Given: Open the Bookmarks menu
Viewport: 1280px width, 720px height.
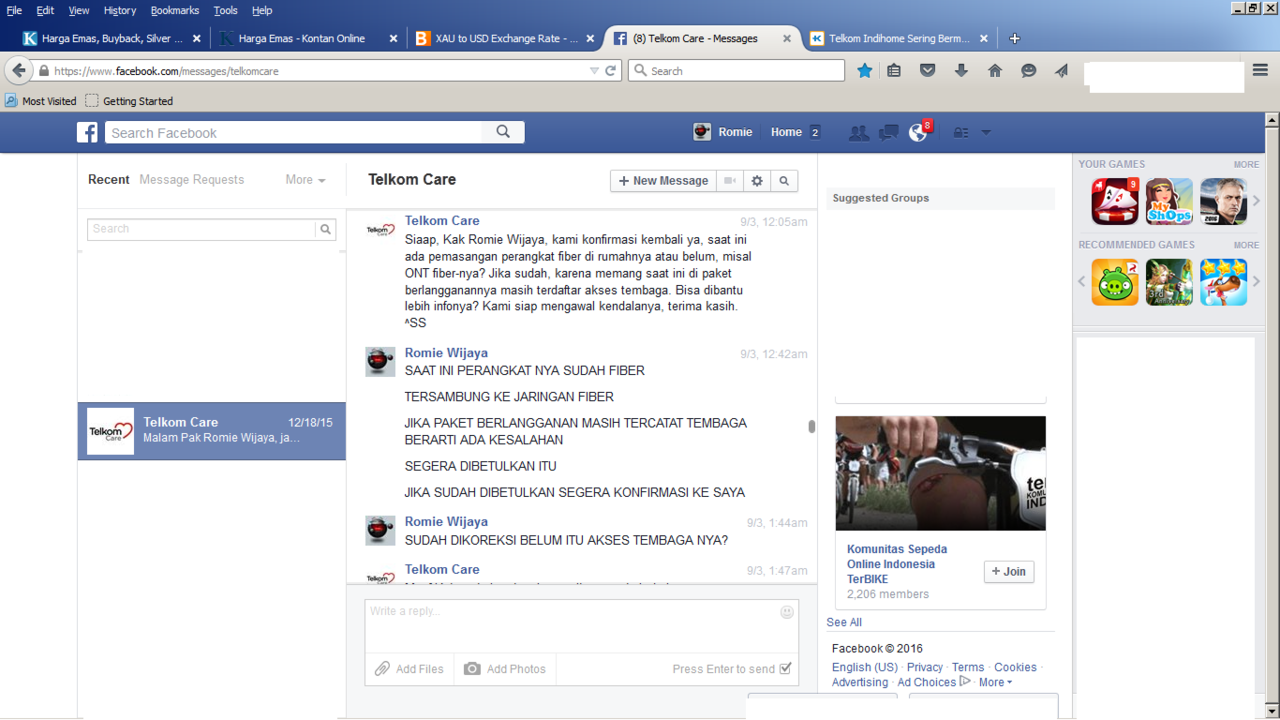Looking at the screenshot, I should [x=175, y=10].
